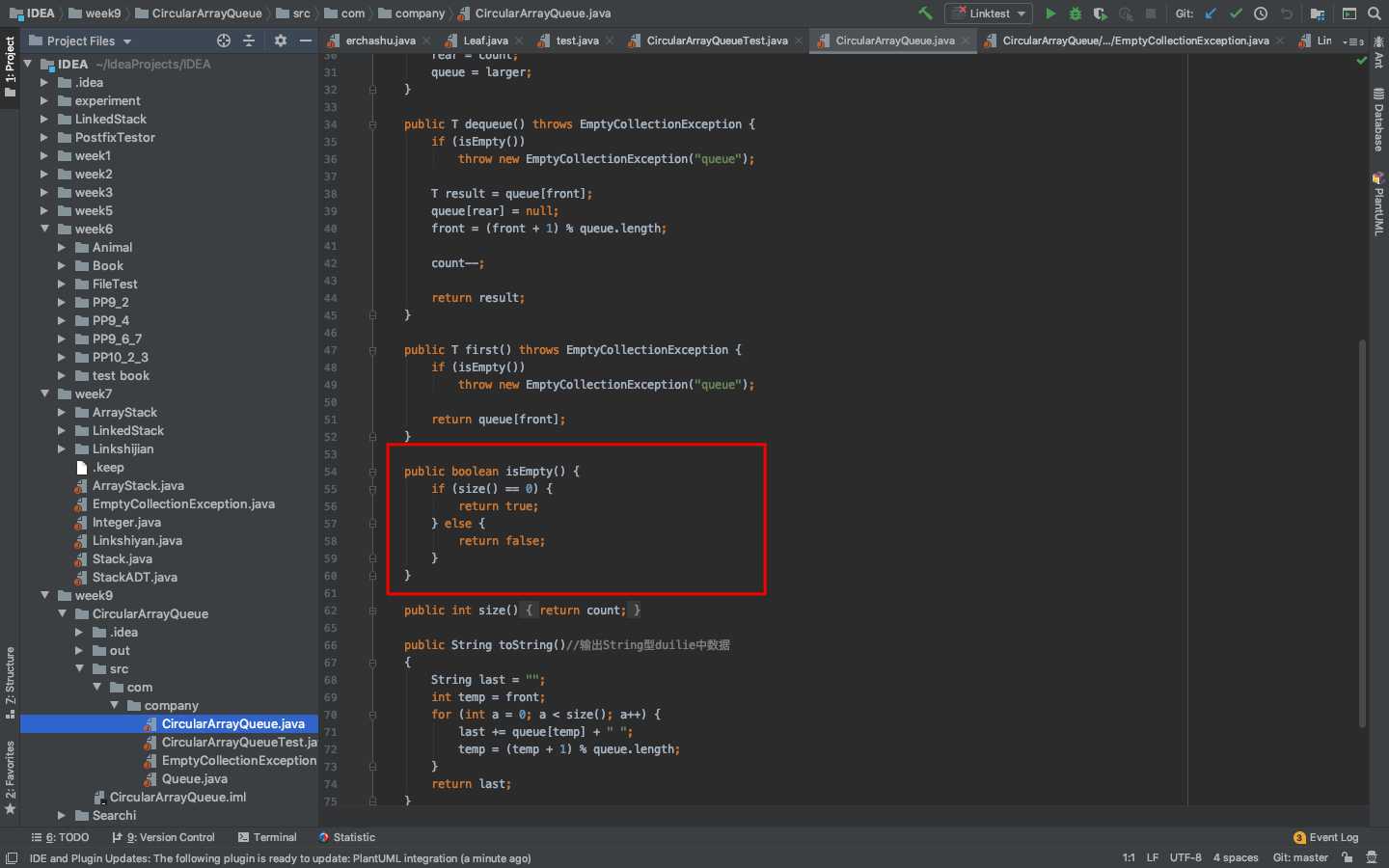
Task: Click editor vertical scrollbar
Action: pyautogui.click(x=1363, y=532)
